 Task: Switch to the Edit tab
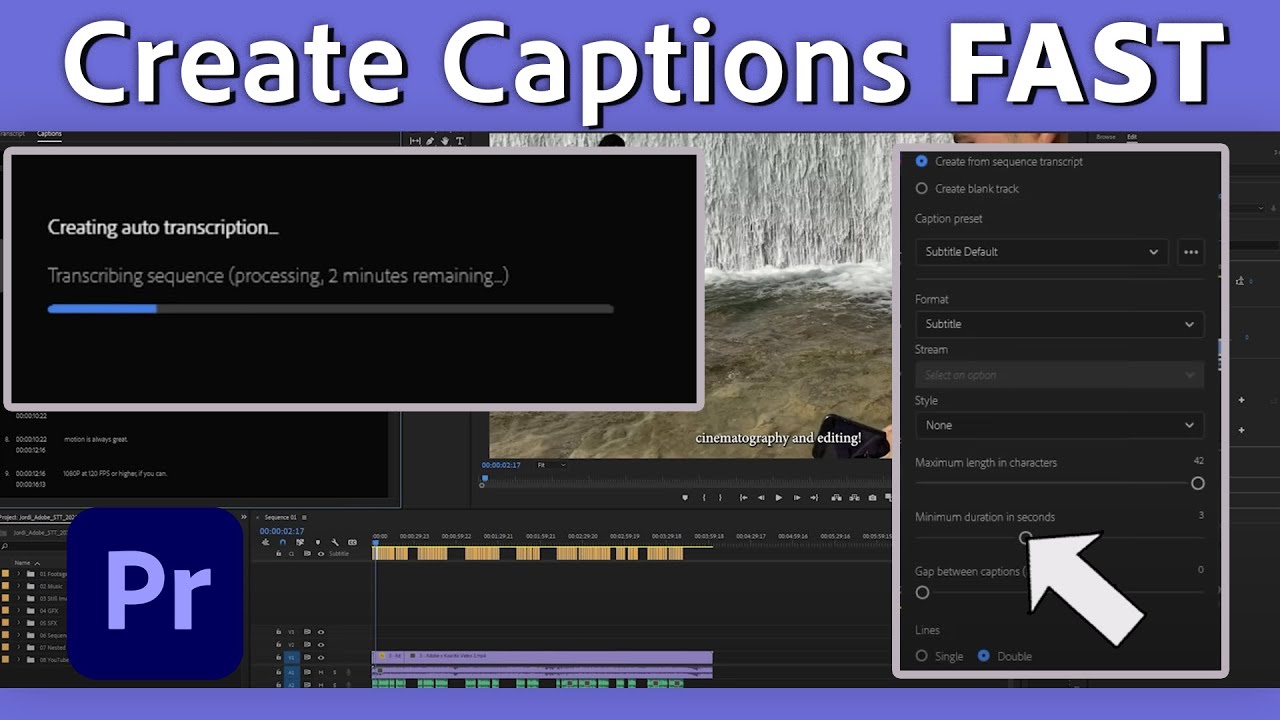point(1132,137)
